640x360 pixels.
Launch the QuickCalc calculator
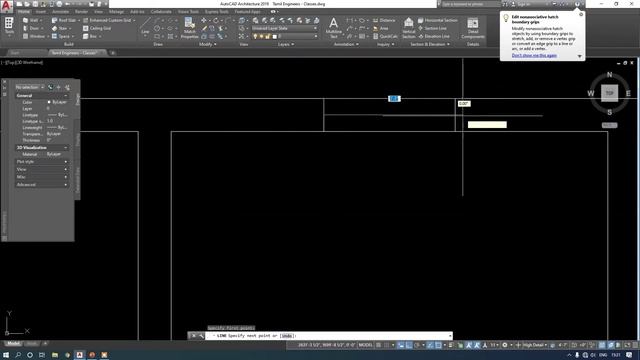pos(385,36)
